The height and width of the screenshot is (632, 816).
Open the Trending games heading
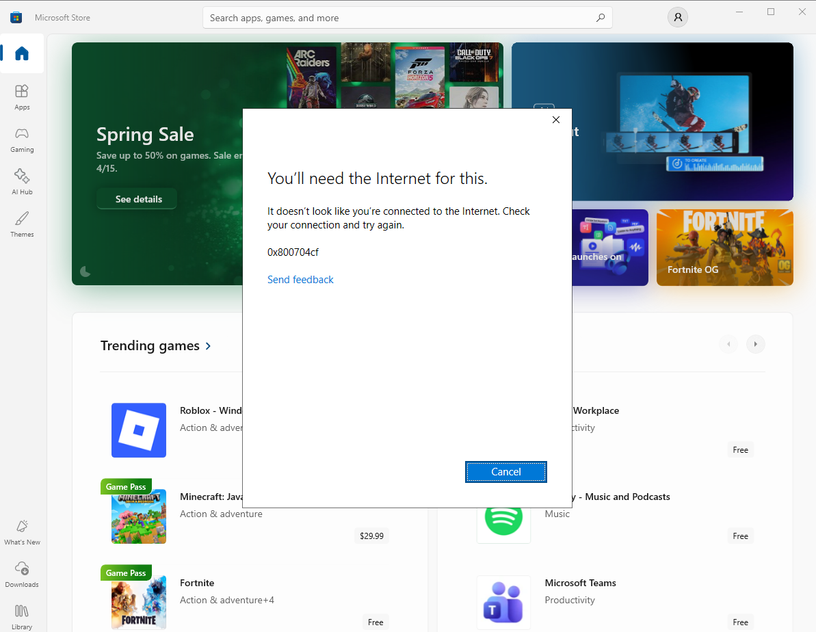coord(150,346)
